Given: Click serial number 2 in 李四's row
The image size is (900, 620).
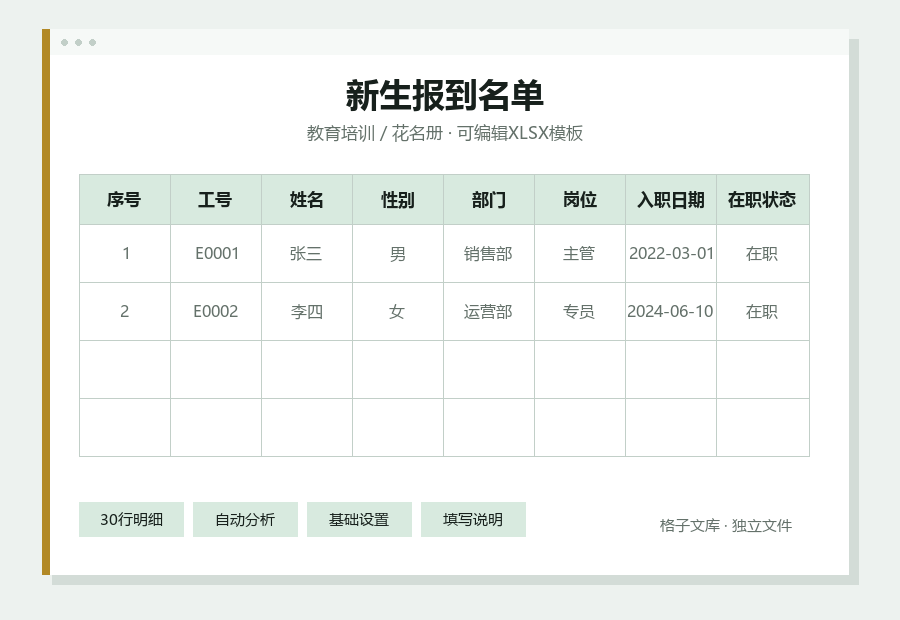Looking at the screenshot, I should 125,312.
